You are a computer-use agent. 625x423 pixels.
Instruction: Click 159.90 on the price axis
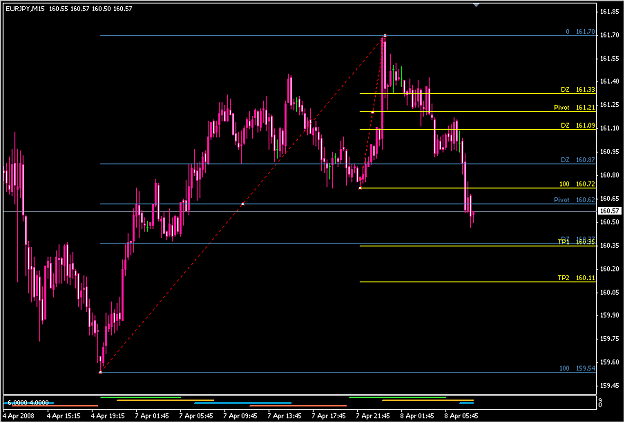coord(609,316)
